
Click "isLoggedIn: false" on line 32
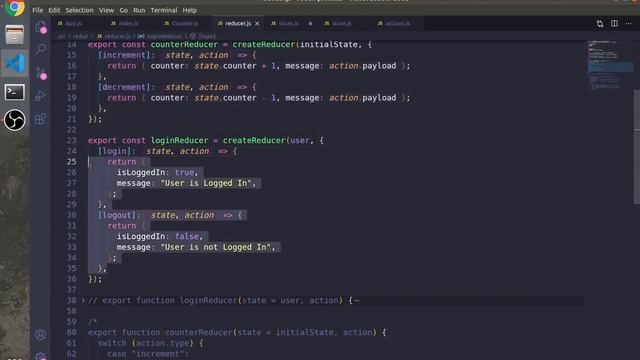tap(158, 236)
